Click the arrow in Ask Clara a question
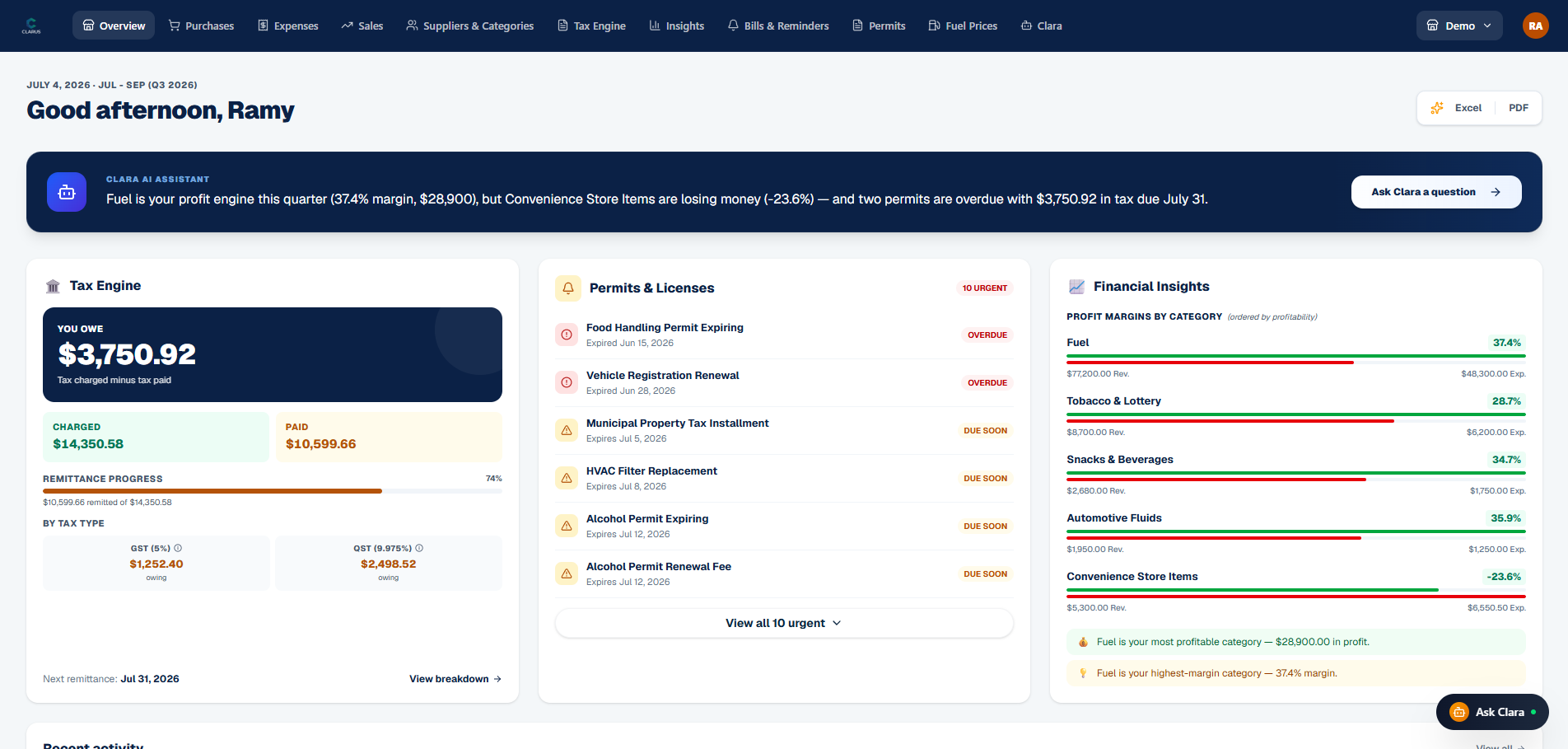1568x749 pixels. 1496,192
